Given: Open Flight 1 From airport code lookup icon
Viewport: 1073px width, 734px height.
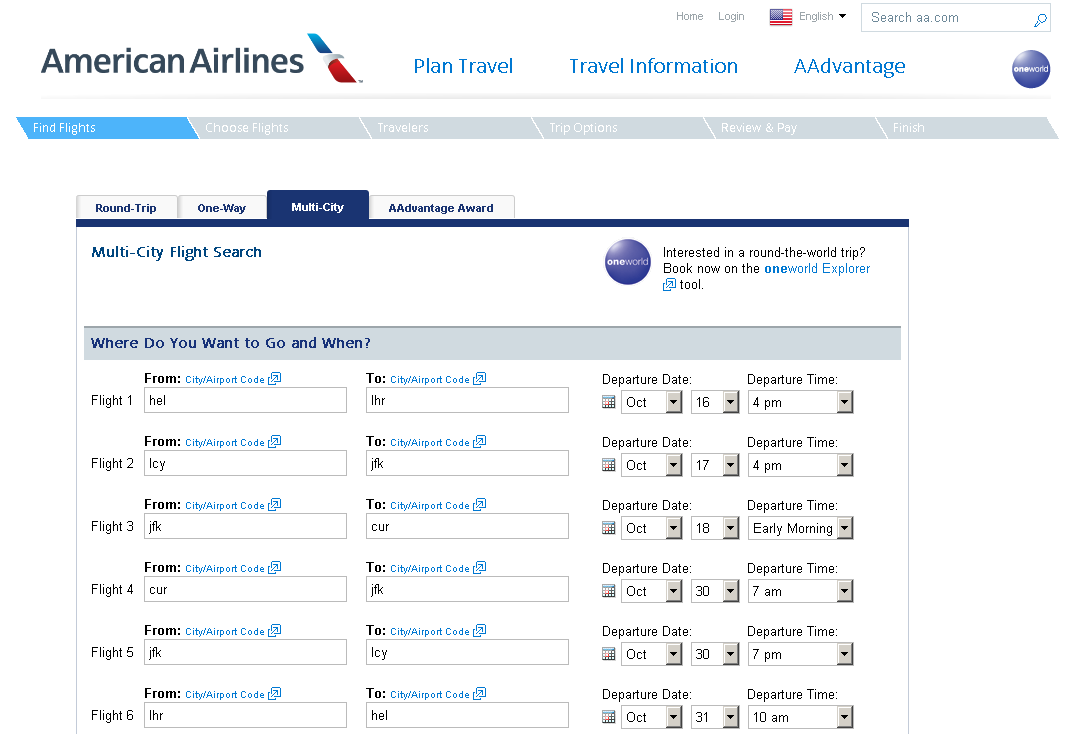Looking at the screenshot, I should (275, 379).
